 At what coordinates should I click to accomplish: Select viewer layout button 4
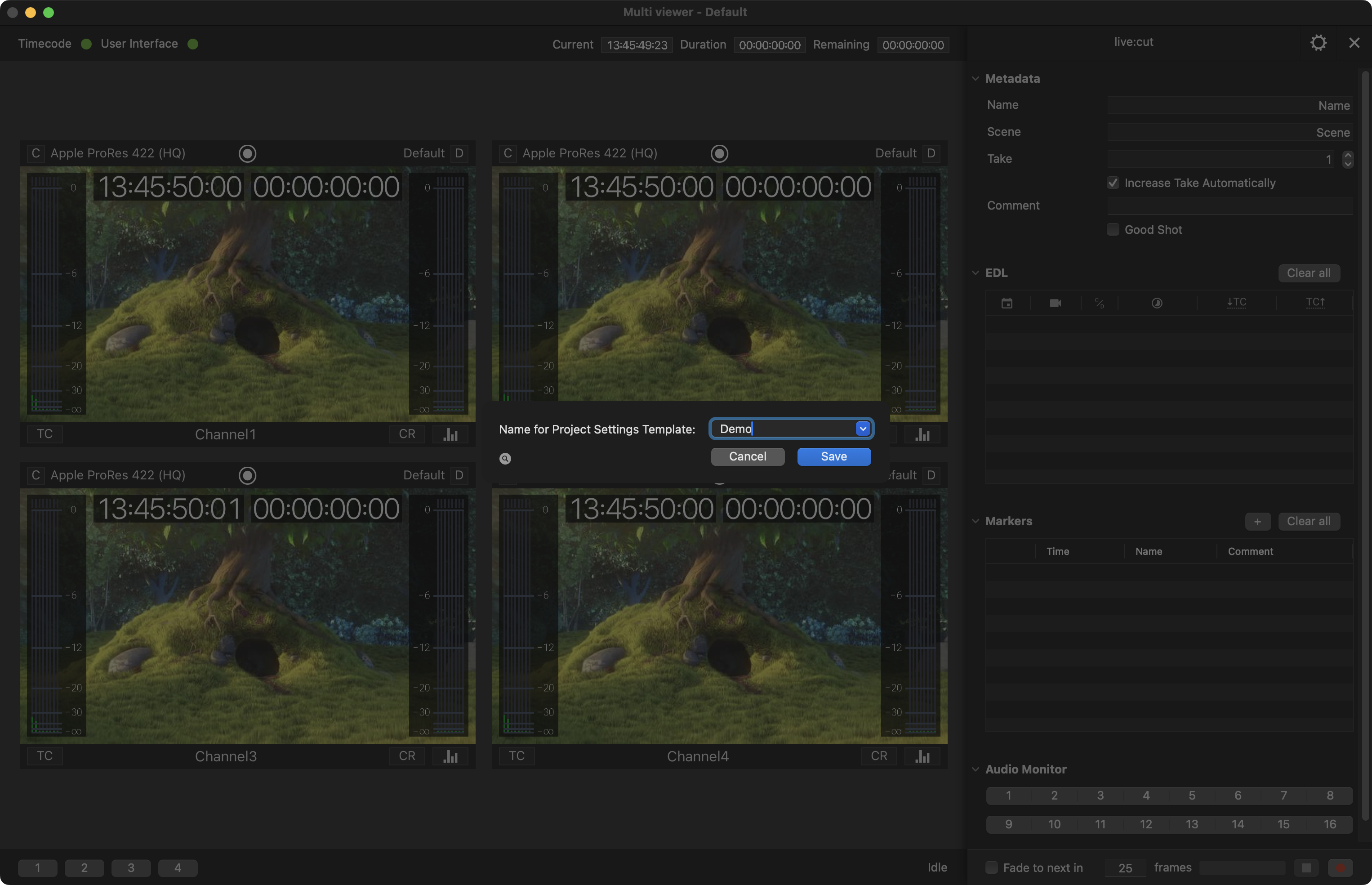coord(178,868)
